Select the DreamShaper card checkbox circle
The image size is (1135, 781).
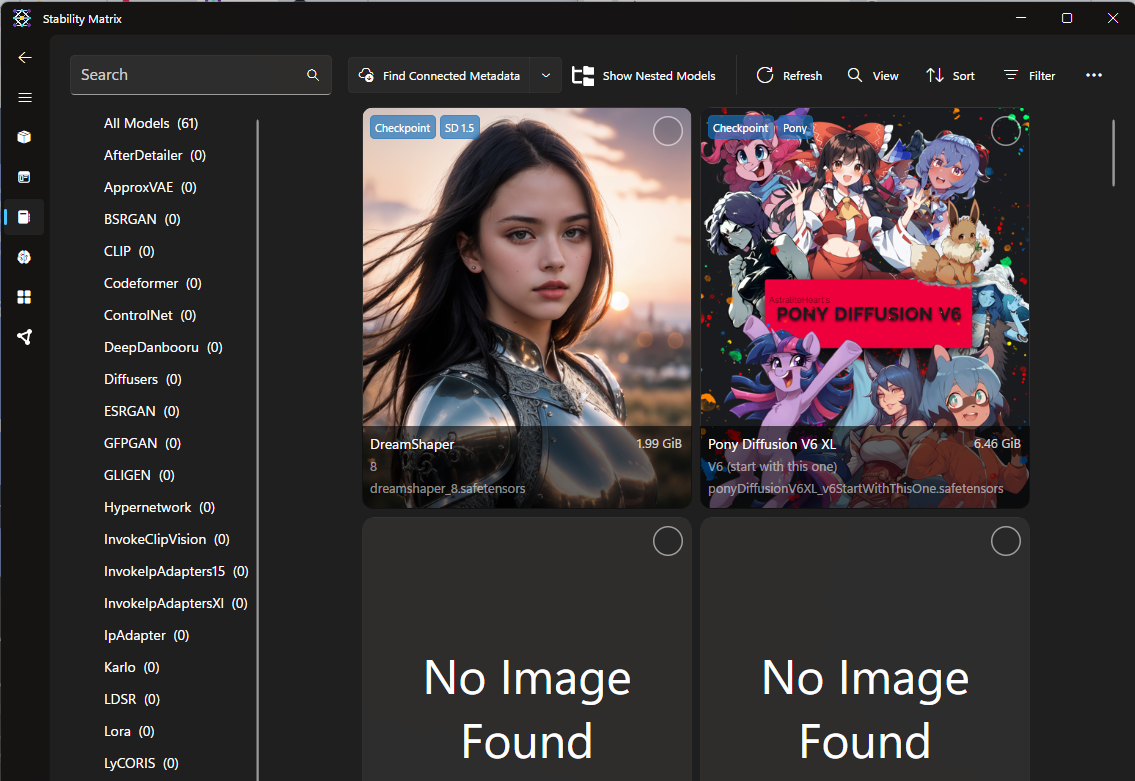coord(667,131)
